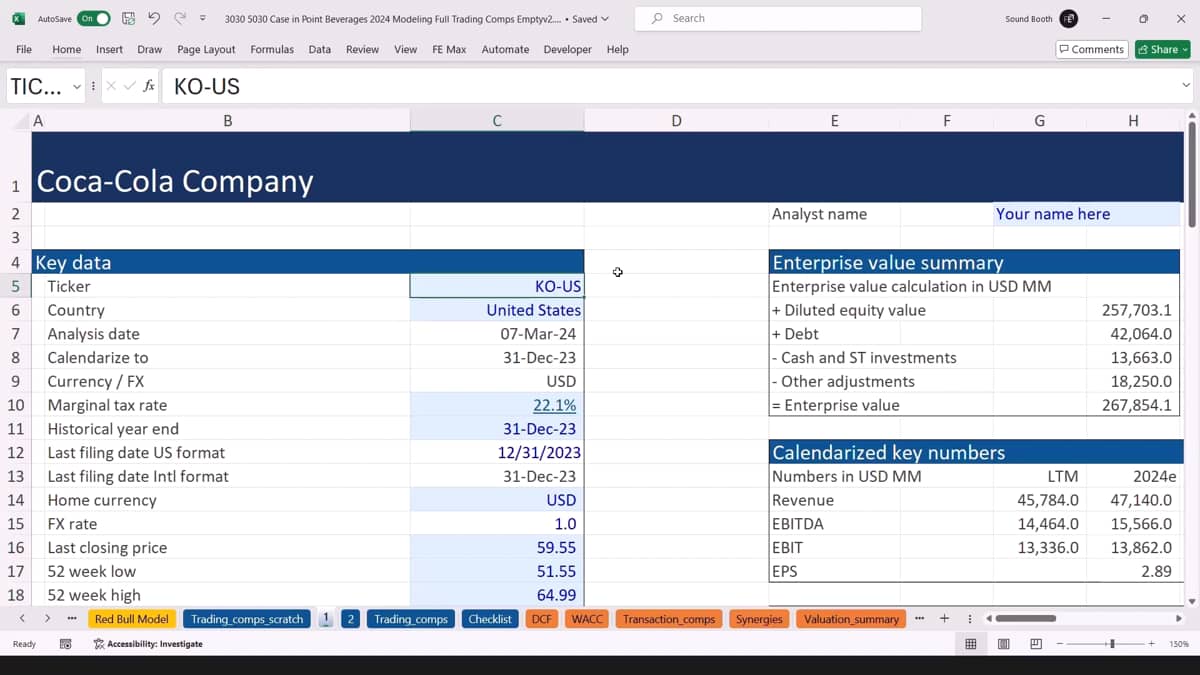Open Customize Quick Access Toolbar arrow
This screenshot has width=1200, height=675.
(x=203, y=19)
